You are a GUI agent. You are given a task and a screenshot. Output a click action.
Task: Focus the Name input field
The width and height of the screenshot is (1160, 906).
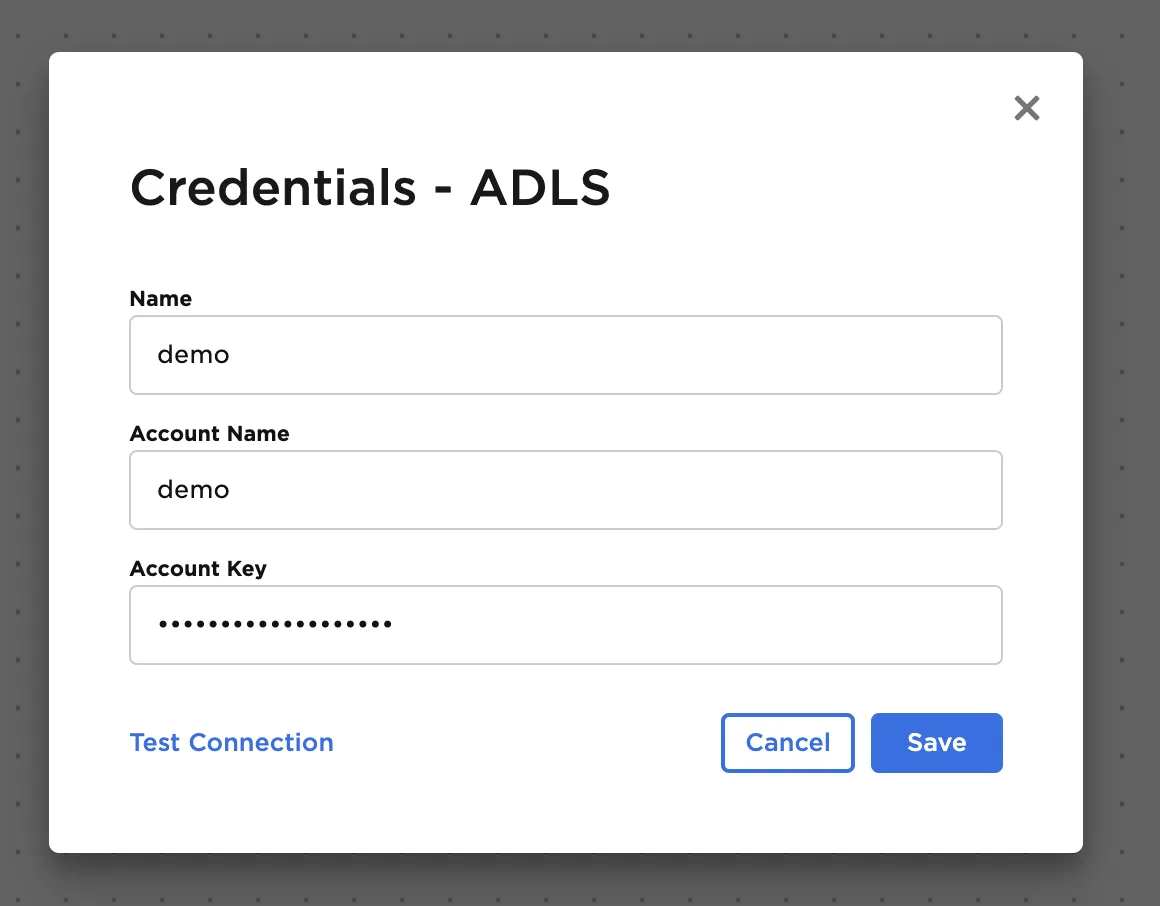[x=565, y=355]
